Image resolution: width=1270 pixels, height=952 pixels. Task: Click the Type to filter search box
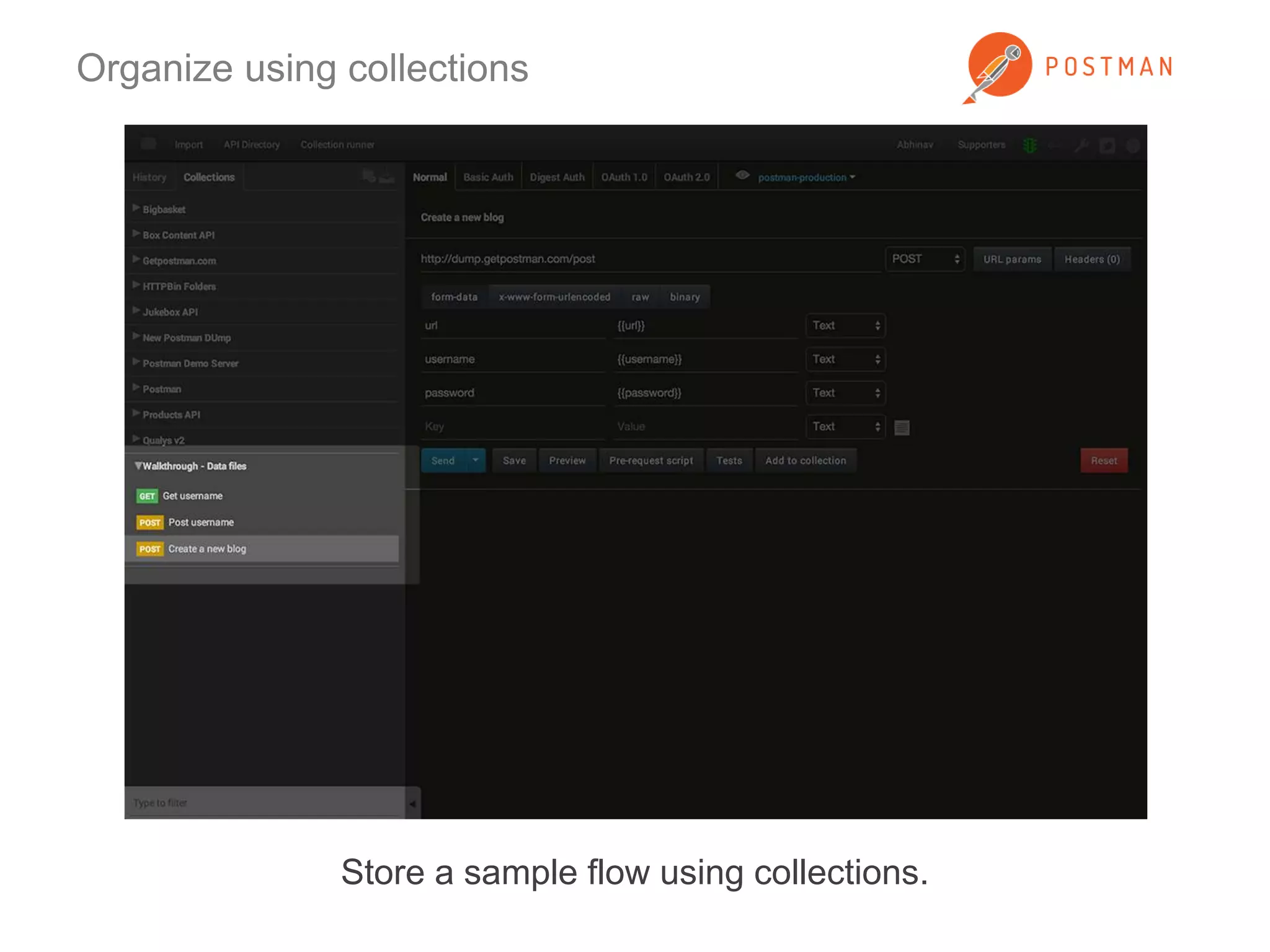[265, 803]
